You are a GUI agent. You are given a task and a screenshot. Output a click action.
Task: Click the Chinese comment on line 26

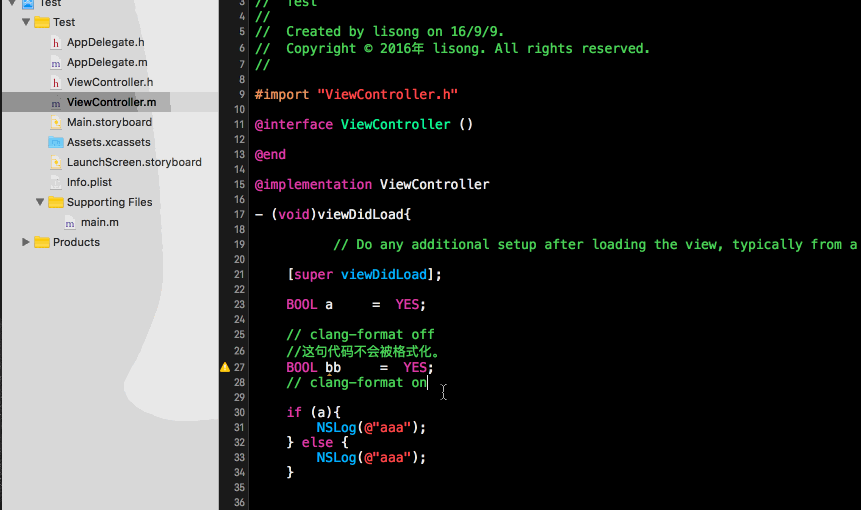pyautogui.click(x=363, y=351)
